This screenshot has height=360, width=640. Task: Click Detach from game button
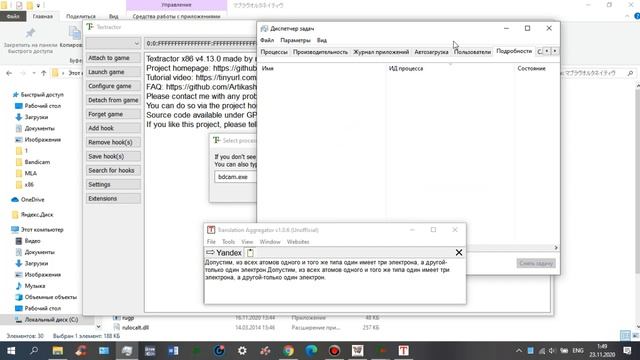coord(113,100)
